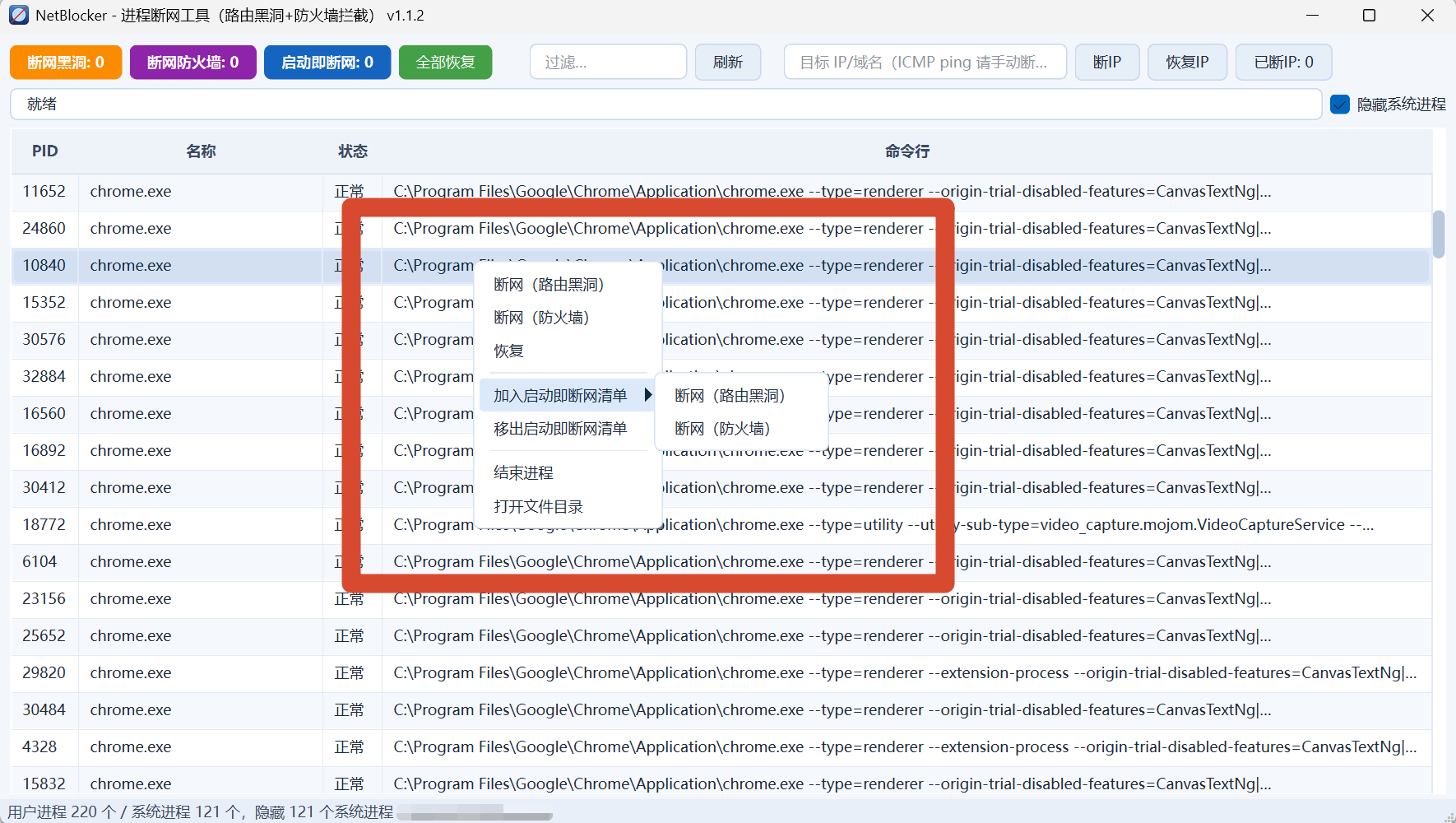The height and width of the screenshot is (823, 1456).
Task: Minimize the NetBlocker window
Action: [1313, 16]
